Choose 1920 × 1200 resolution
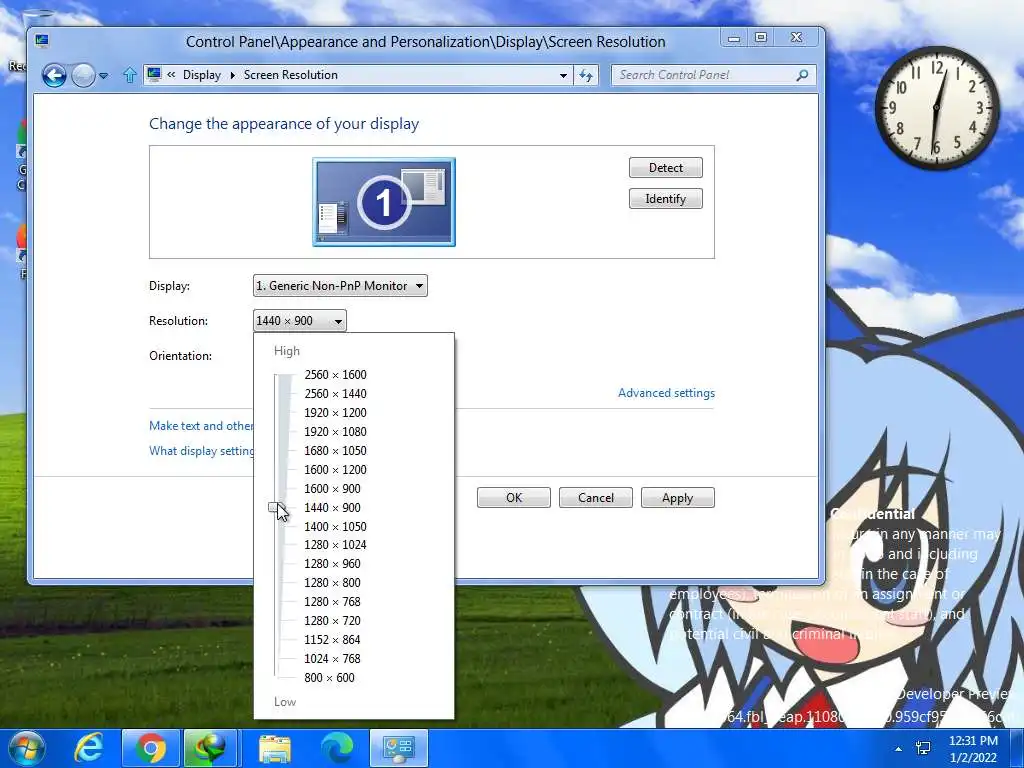 (x=335, y=413)
